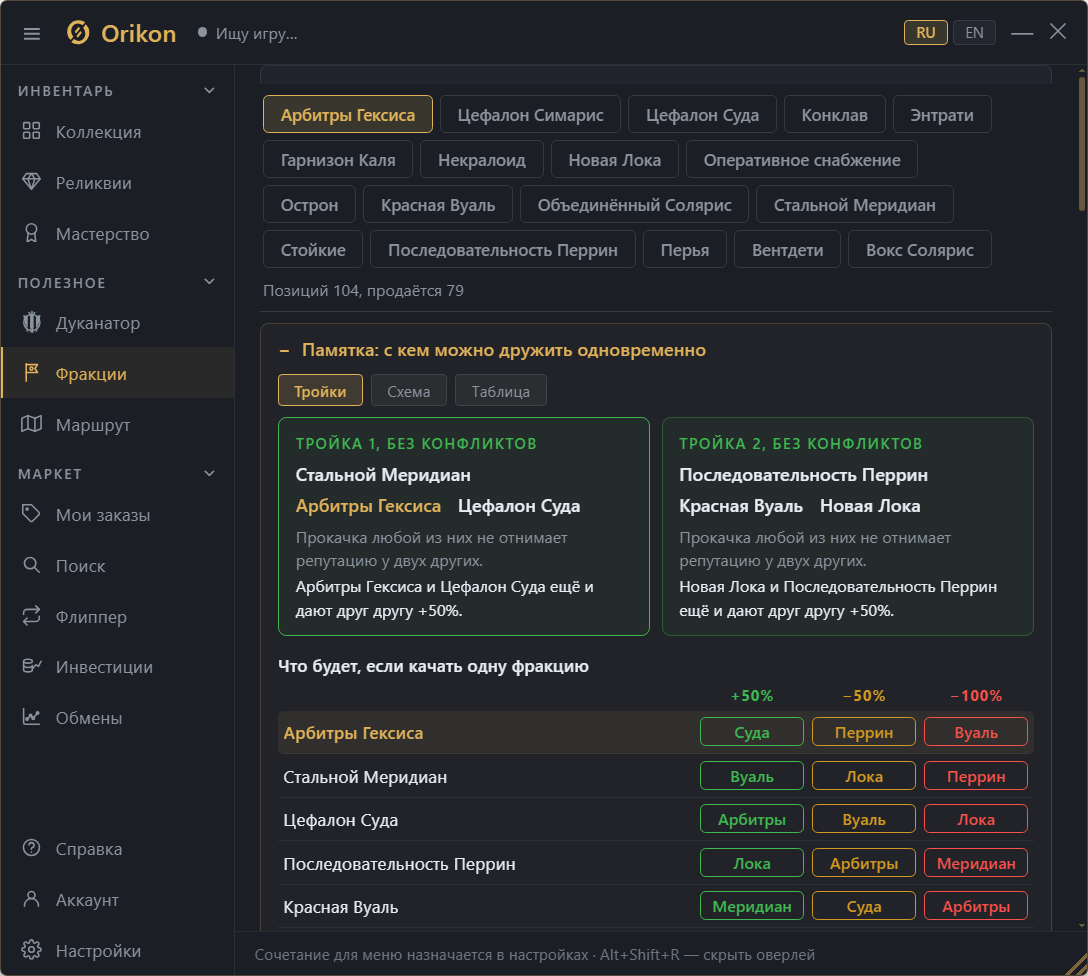This screenshot has height=976, width=1088.
Task: Click the Меридиан chip in Последовательность Перрин row
Action: [976, 863]
